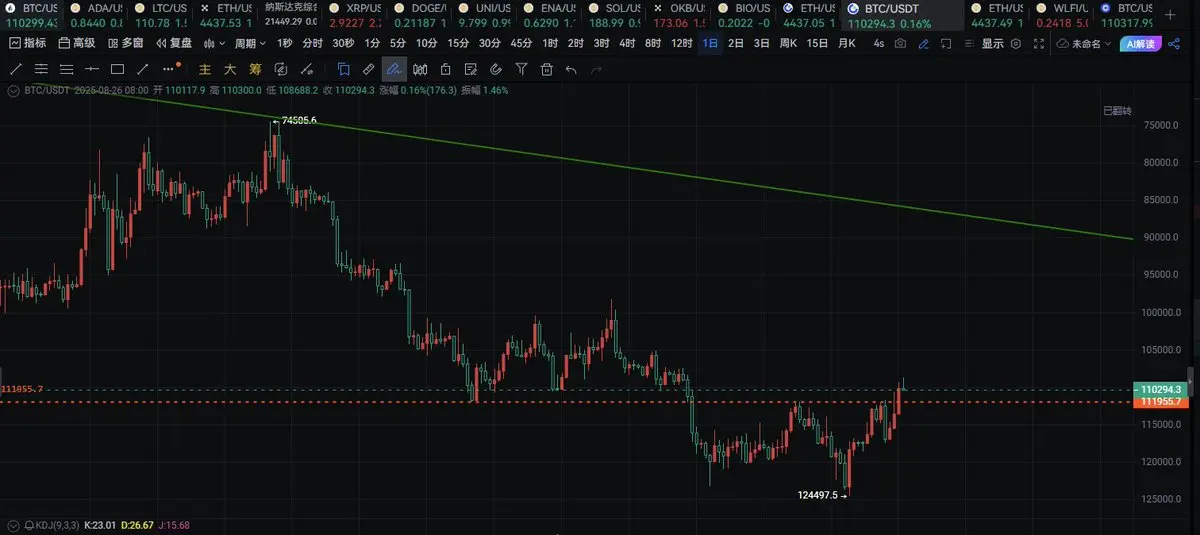Image resolution: width=1200 pixels, height=535 pixels.
Task: Open the note editing tool
Action: pyautogui.click(x=471, y=69)
